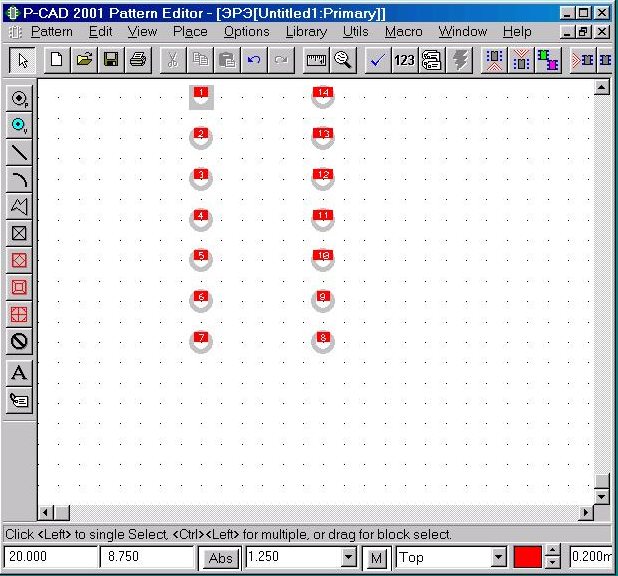618x576 pixels.
Task: Open the View menu
Action: (142, 32)
